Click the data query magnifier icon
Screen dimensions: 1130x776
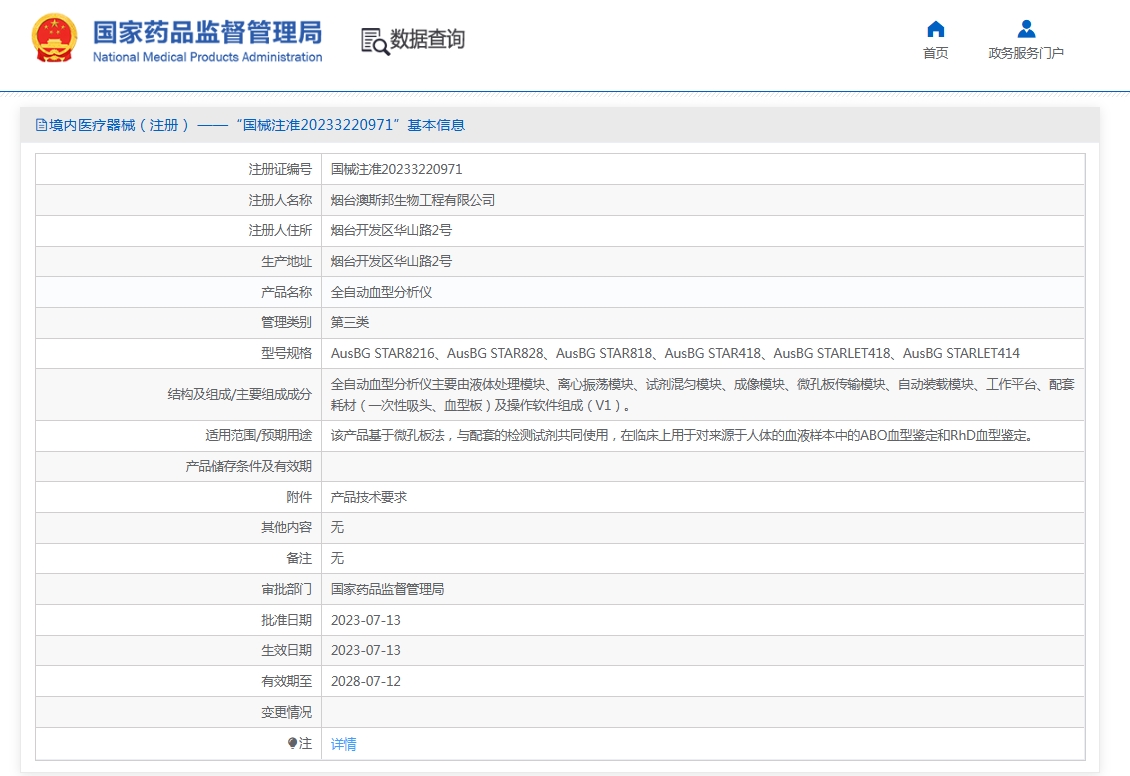(x=375, y=41)
